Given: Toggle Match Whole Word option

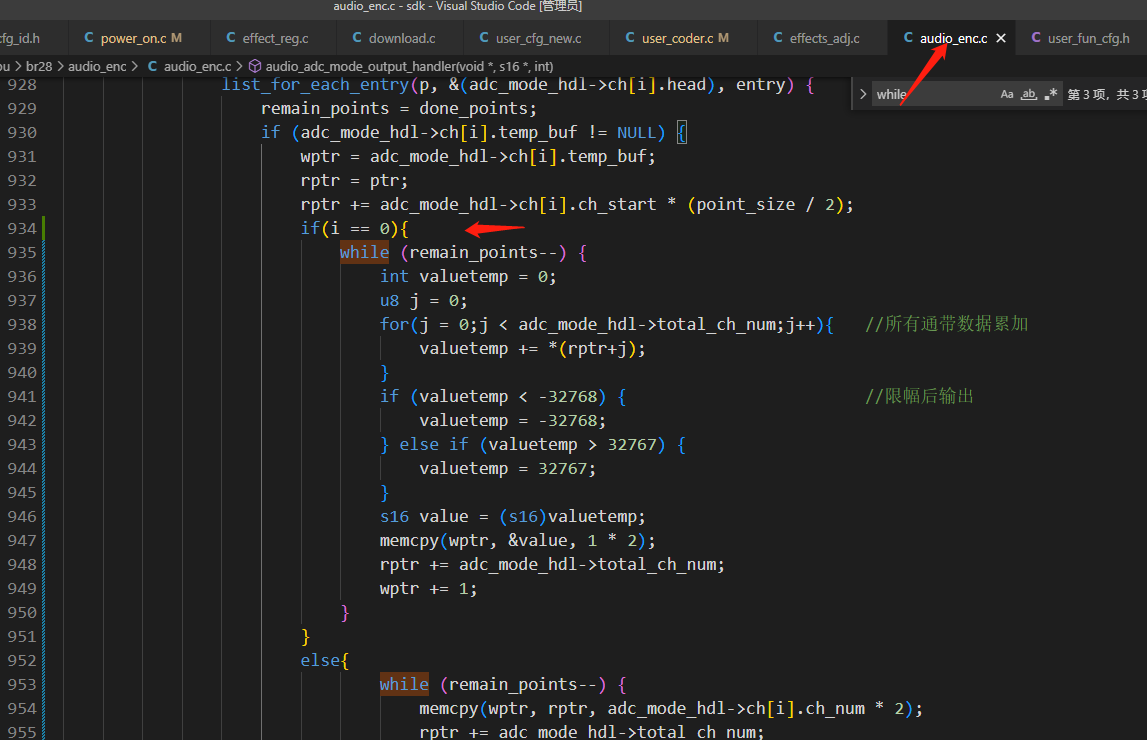Looking at the screenshot, I should point(1029,94).
